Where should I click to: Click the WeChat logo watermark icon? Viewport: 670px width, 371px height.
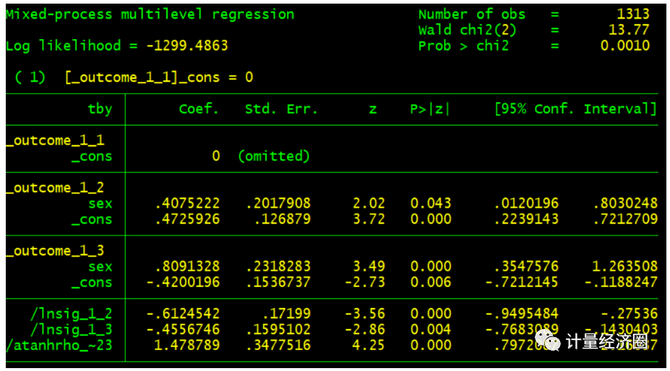[x=548, y=340]
